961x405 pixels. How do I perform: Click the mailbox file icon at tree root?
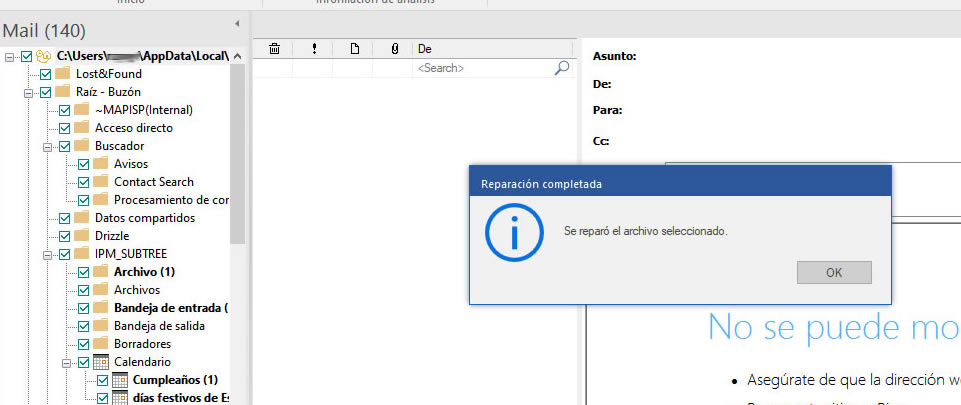point(43,56)
